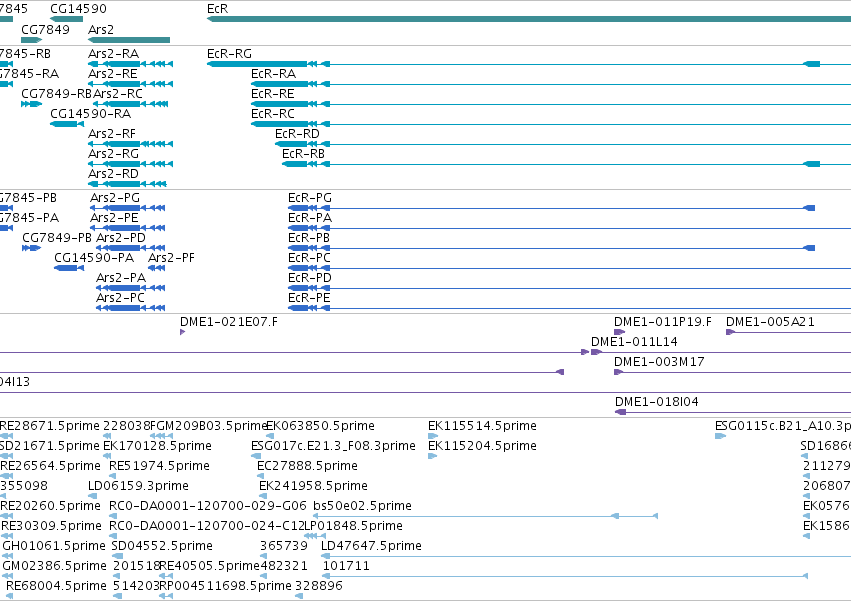
Task: Select the EK170128.5prime EST label
Action: pos(157,447)
